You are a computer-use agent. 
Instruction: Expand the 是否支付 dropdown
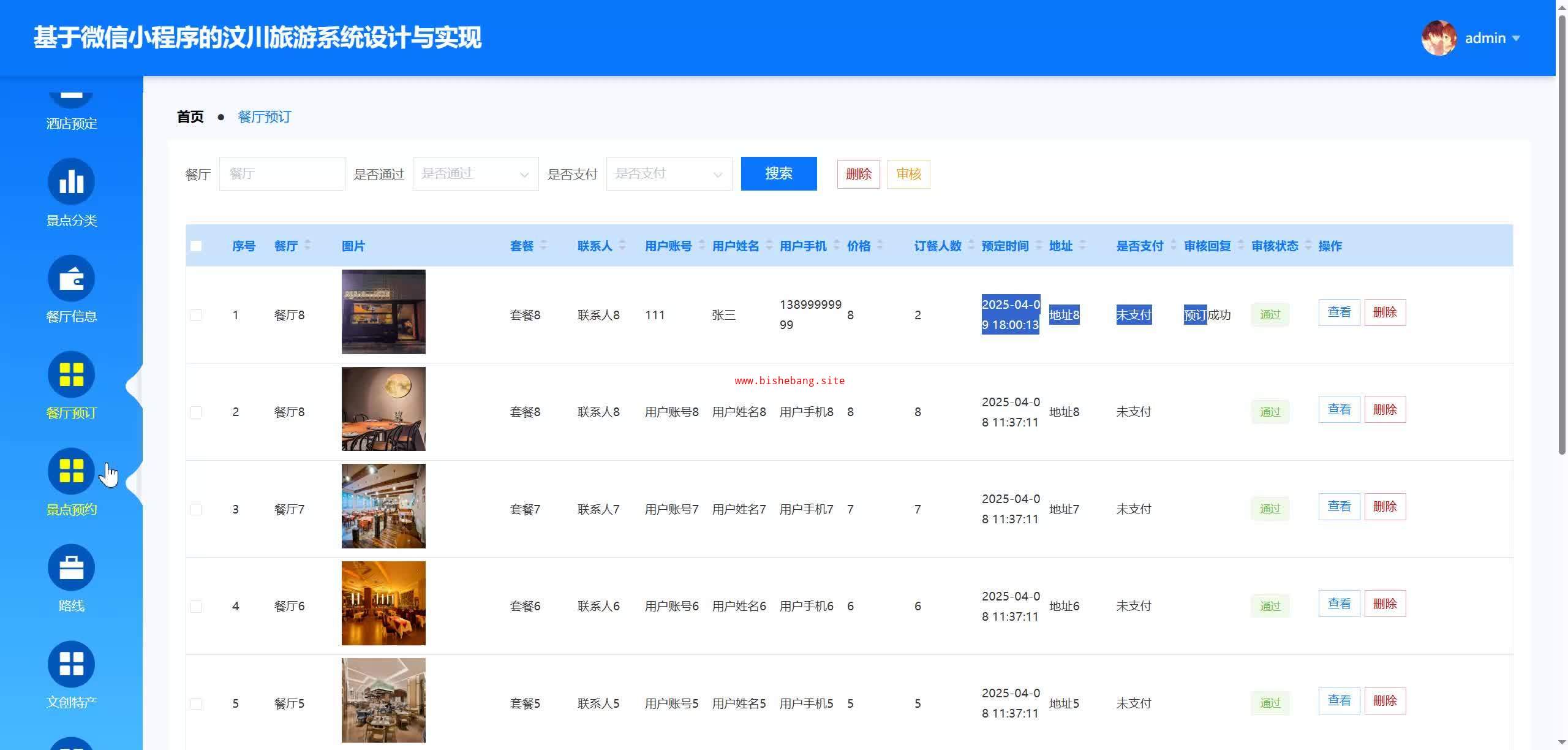(x=669, y=174)
